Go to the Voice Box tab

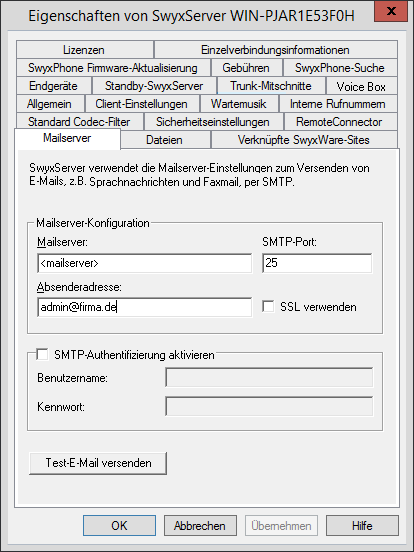[362, 86]
